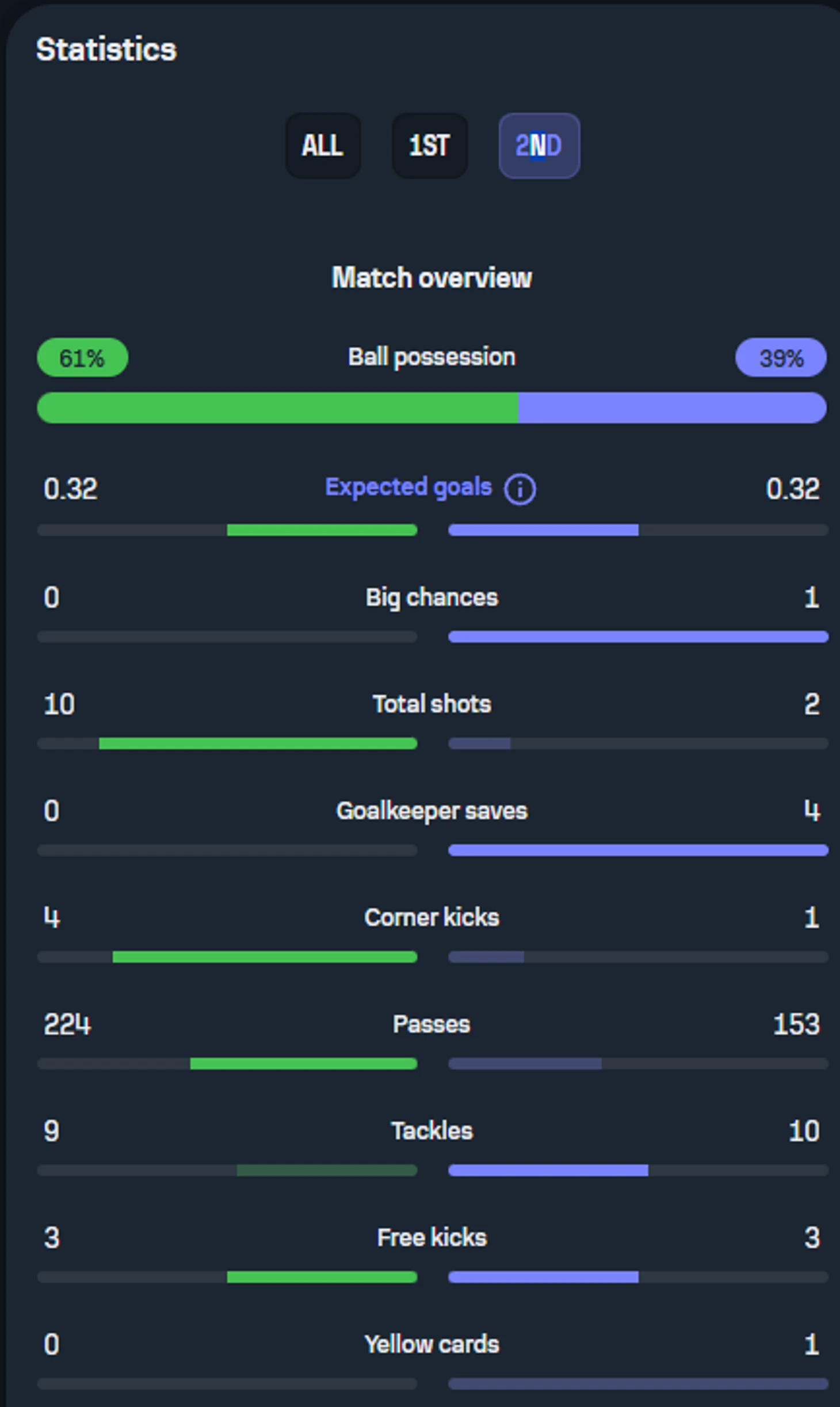Click the Yellow cards label
The image size is (840, 1407).
432,1344
